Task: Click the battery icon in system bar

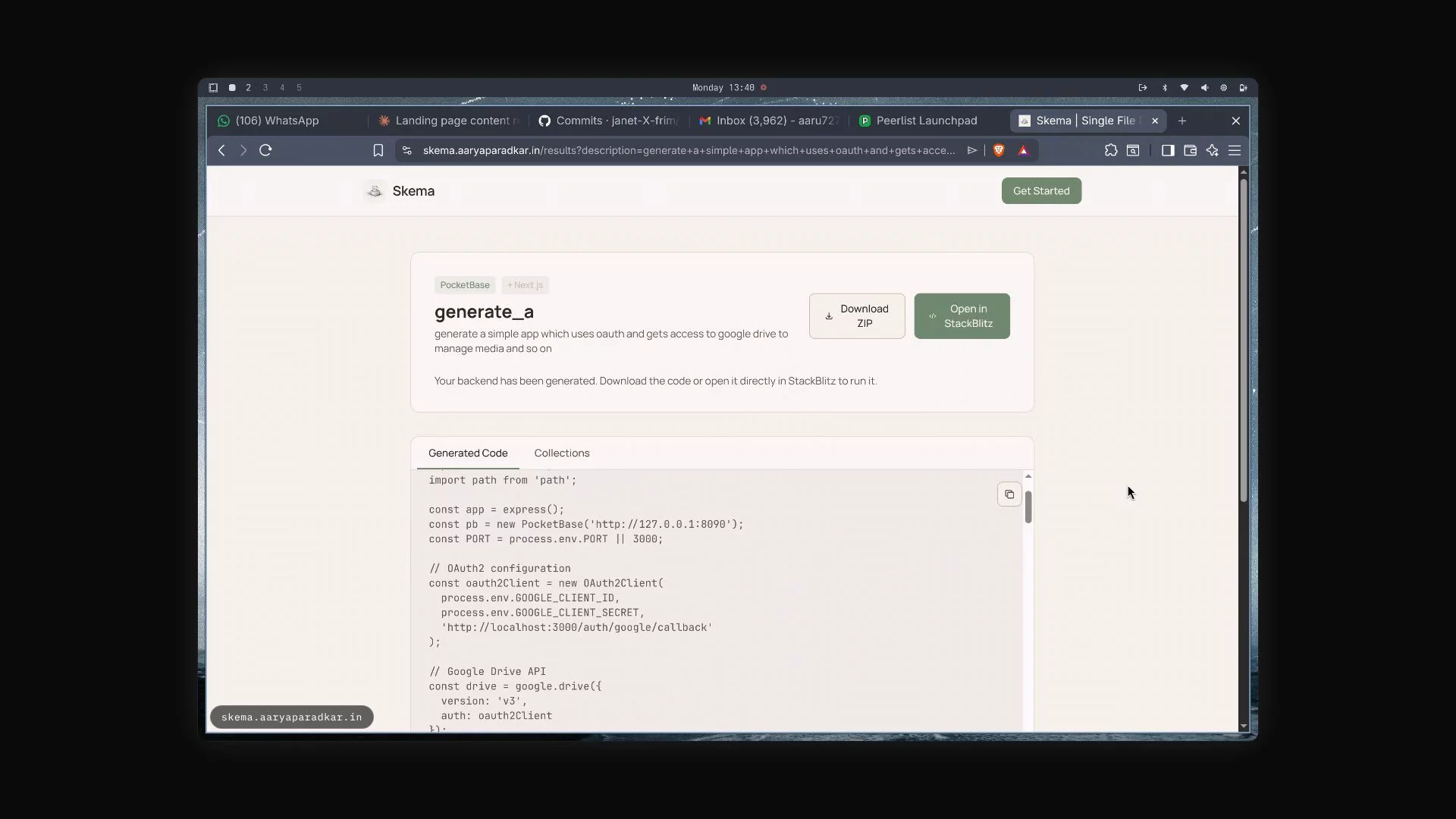Action: point(1243,88)
